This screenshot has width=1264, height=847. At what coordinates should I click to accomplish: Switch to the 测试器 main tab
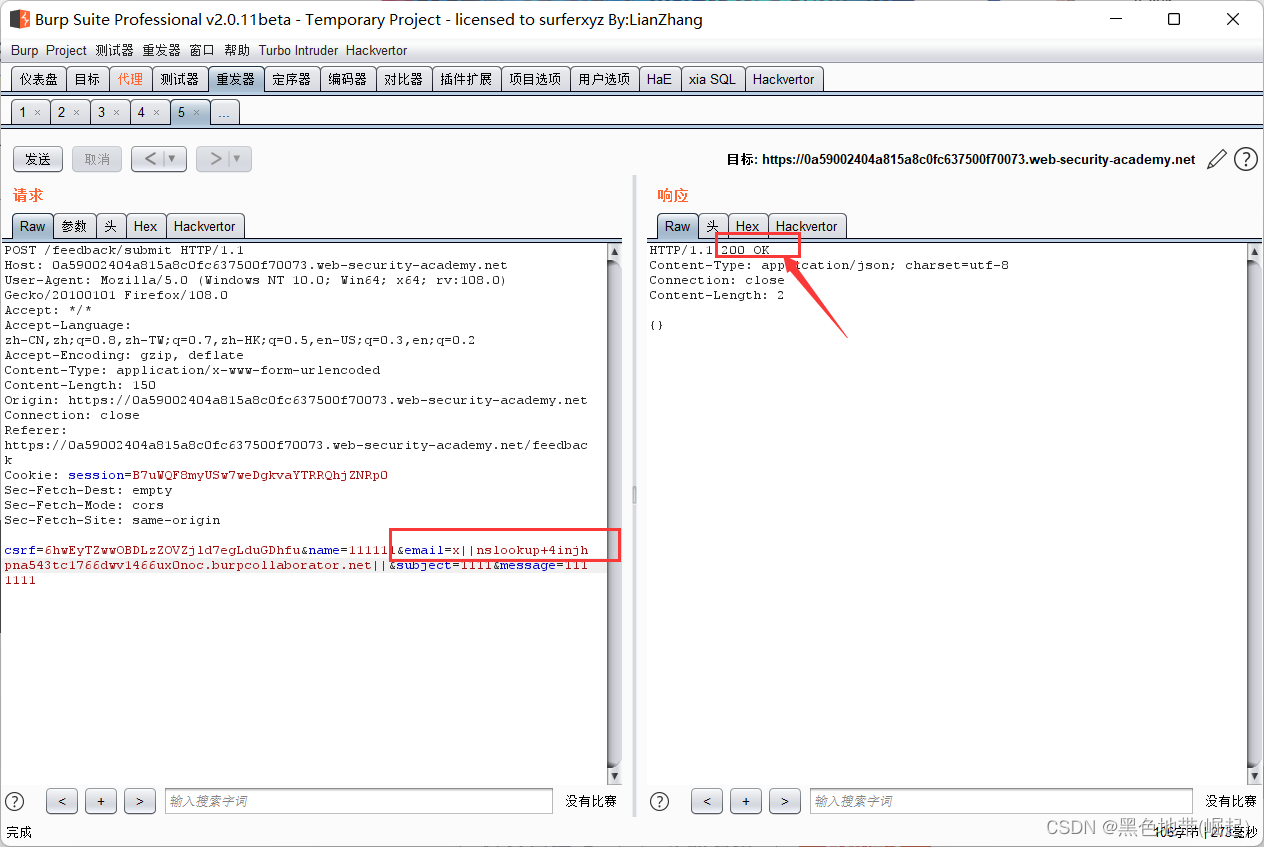point(179,79)
